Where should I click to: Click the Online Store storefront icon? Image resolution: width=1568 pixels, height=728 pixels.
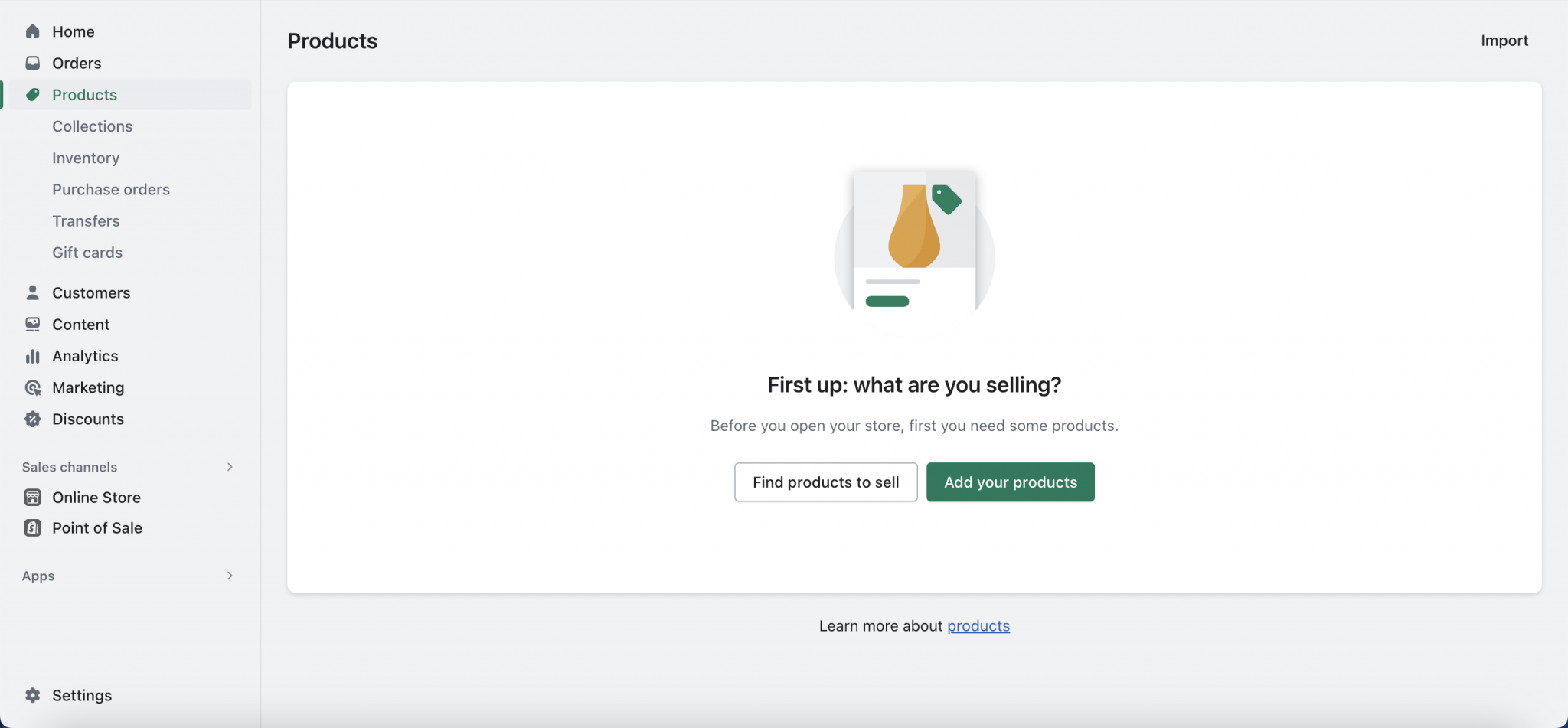tap(32, 498)
